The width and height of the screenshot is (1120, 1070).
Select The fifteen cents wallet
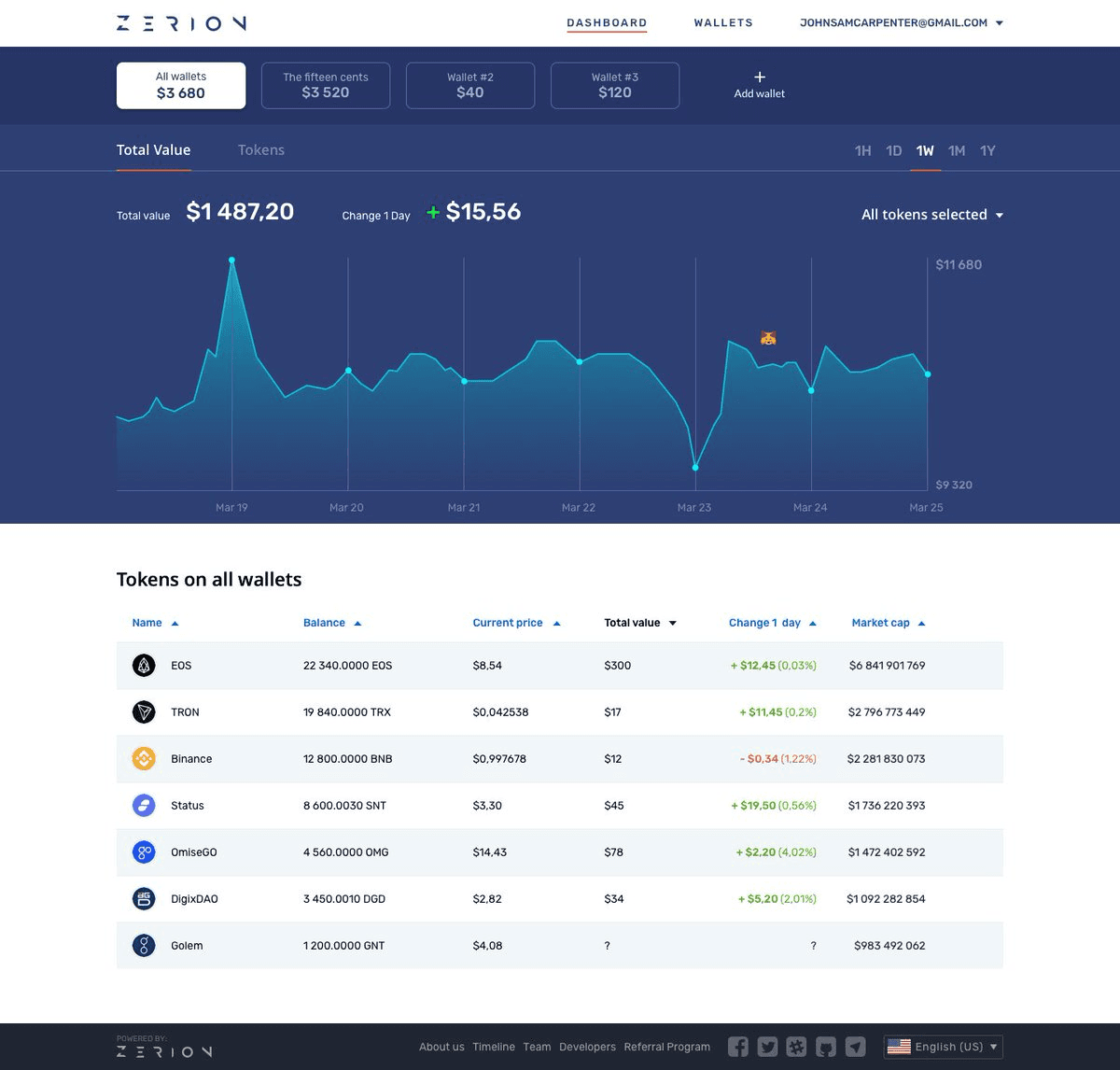tap(326, 86)
